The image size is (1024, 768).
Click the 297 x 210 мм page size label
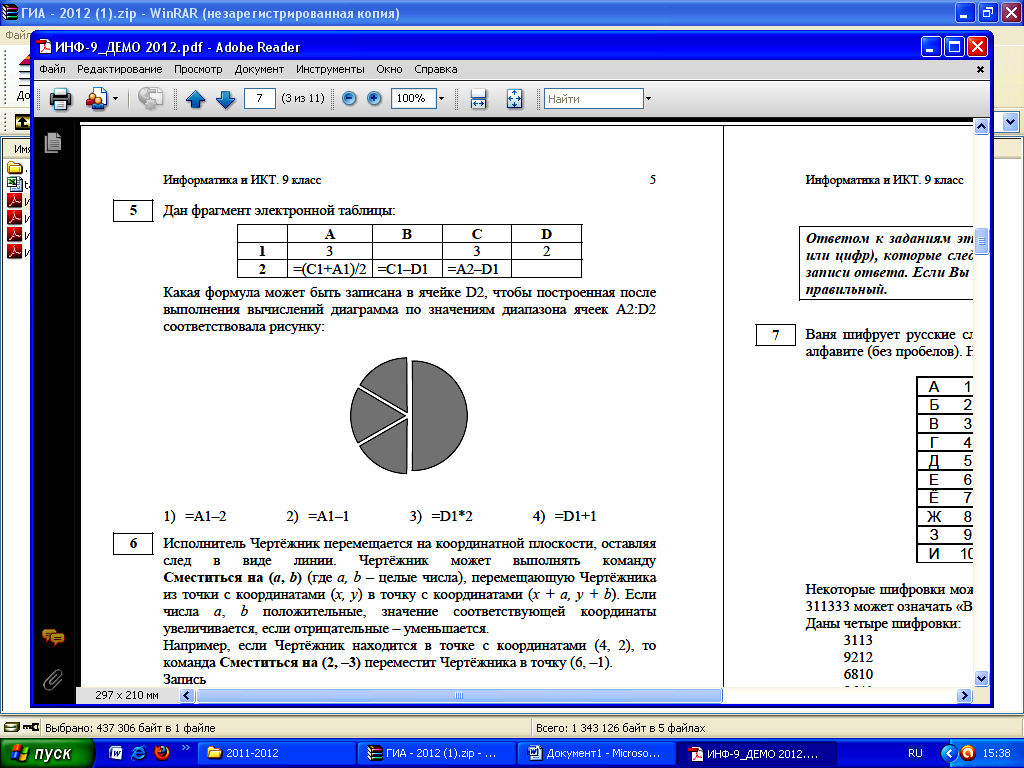pos(127,696)
